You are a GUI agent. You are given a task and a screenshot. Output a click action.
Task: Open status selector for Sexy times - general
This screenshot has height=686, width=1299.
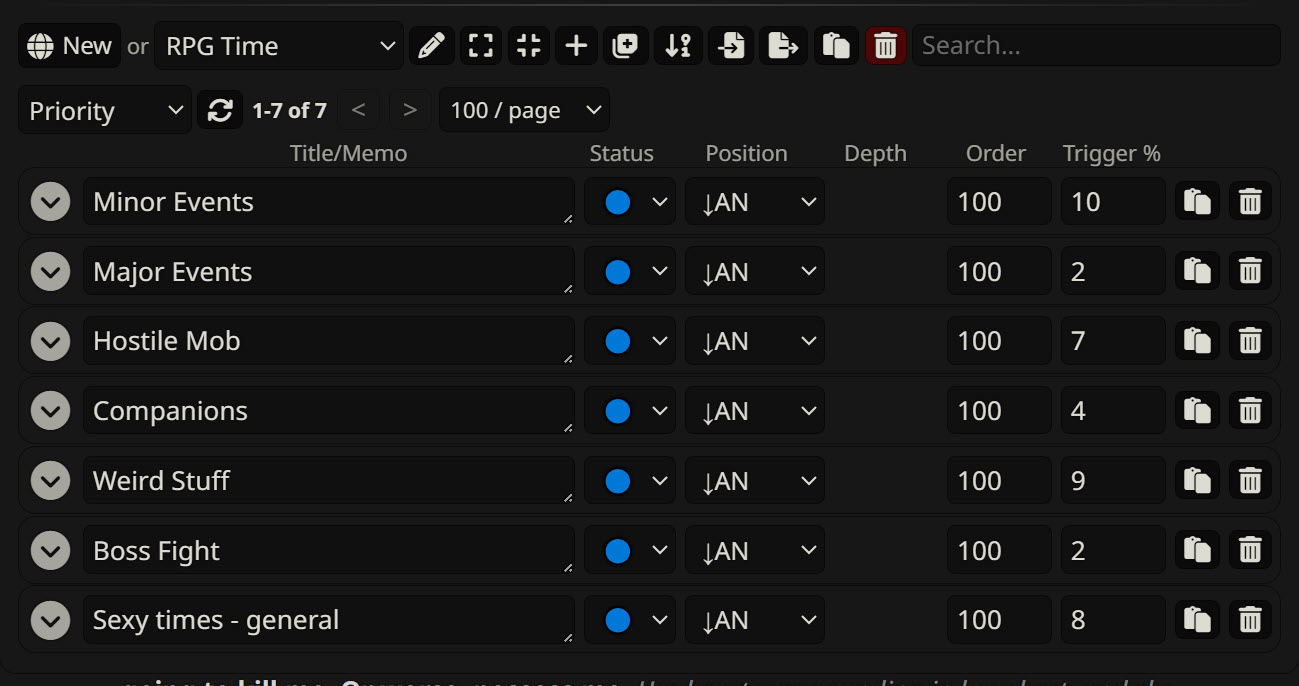(x=630, y=620)
